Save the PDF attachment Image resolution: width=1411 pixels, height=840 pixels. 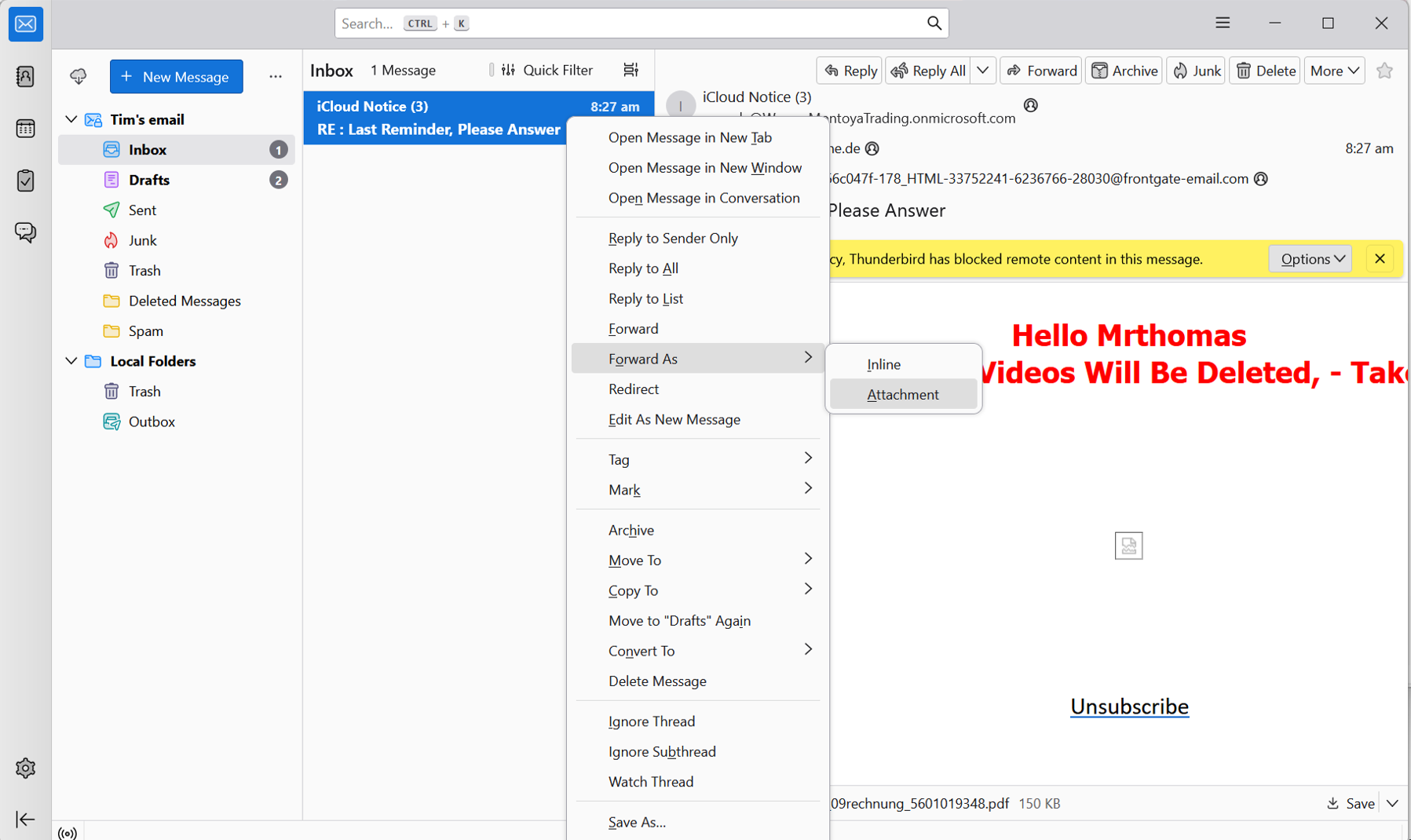coord(1351,803)
